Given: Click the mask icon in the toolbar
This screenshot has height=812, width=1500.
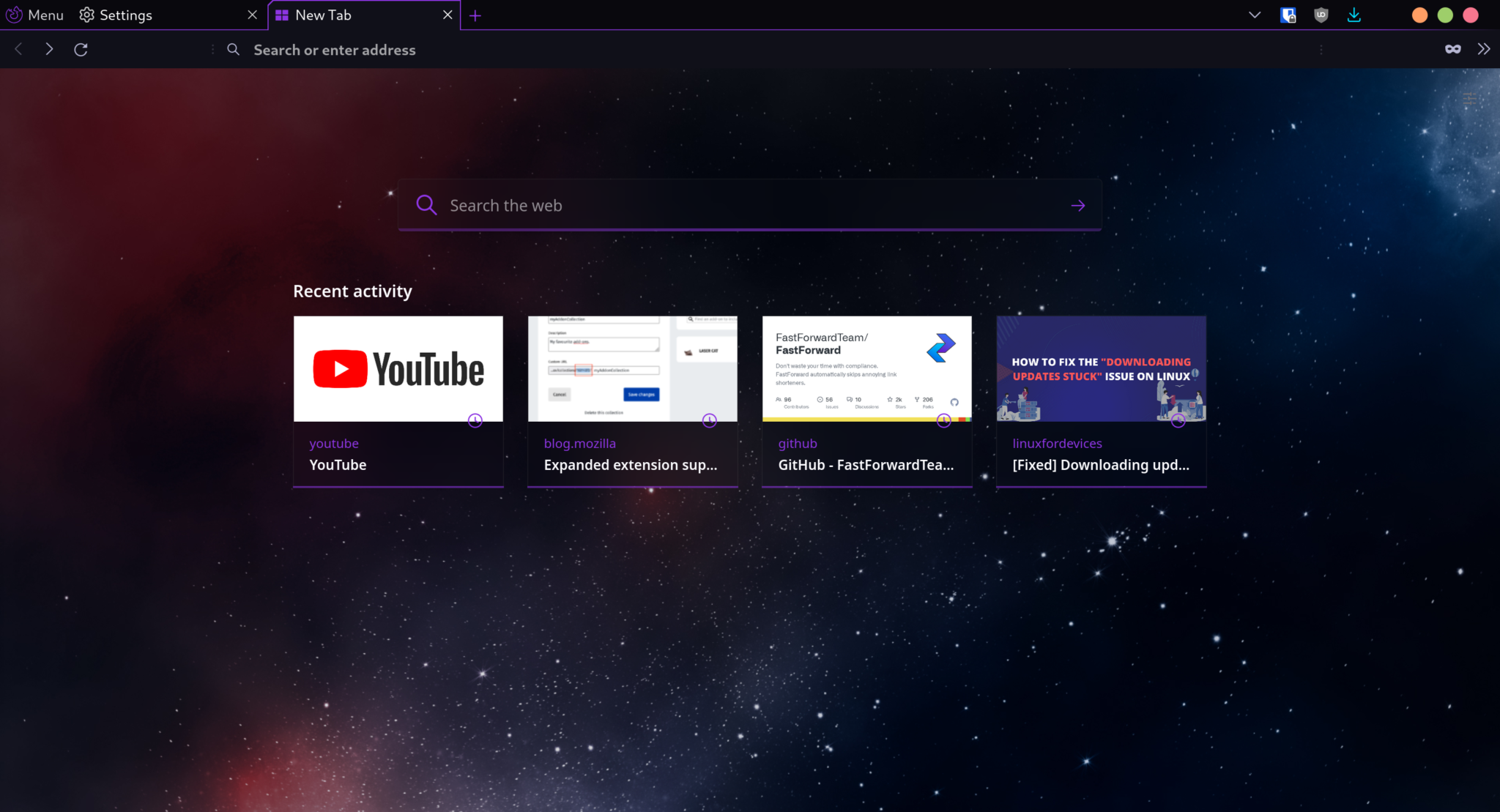Looking at the screenshot, I should (x=1453, y=49).
